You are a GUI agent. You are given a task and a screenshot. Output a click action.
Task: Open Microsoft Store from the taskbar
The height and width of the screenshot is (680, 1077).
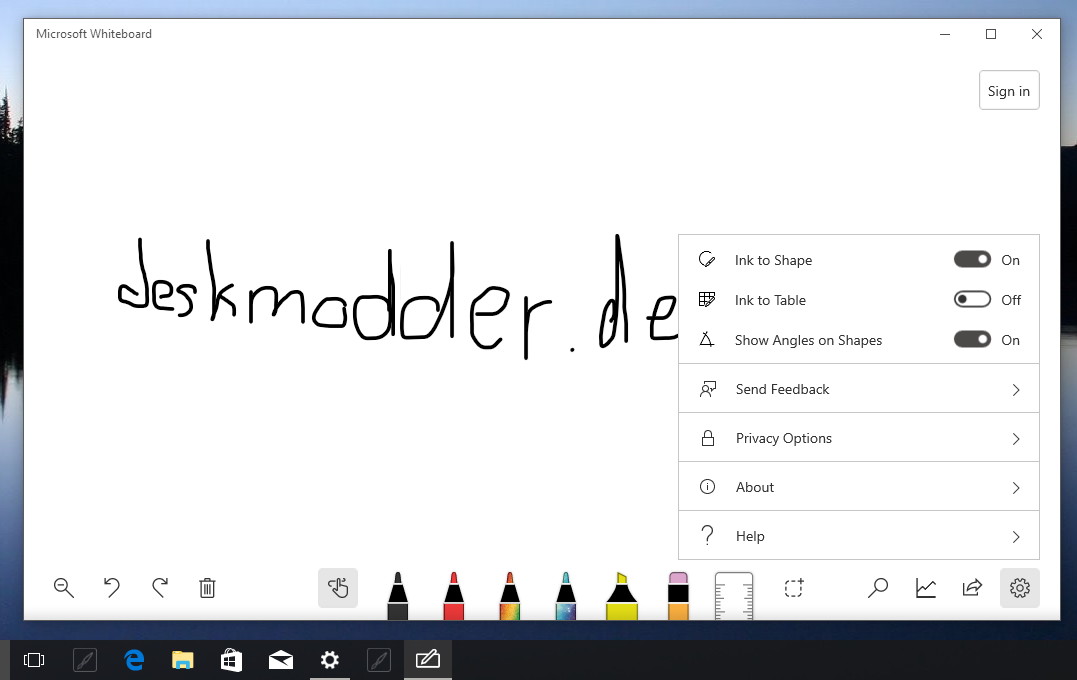pos(231,660)
